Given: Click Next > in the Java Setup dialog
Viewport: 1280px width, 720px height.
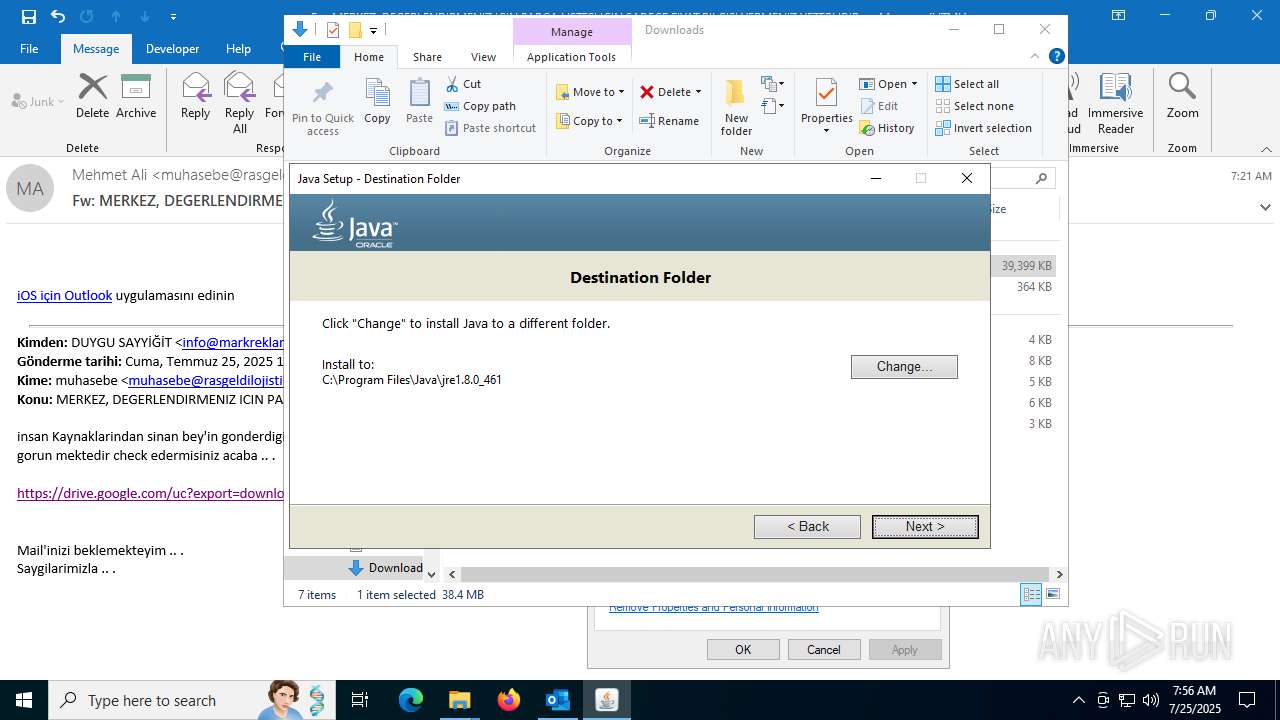Looking at the screenshot, I should pyautogui.click(x=925, y=527).
